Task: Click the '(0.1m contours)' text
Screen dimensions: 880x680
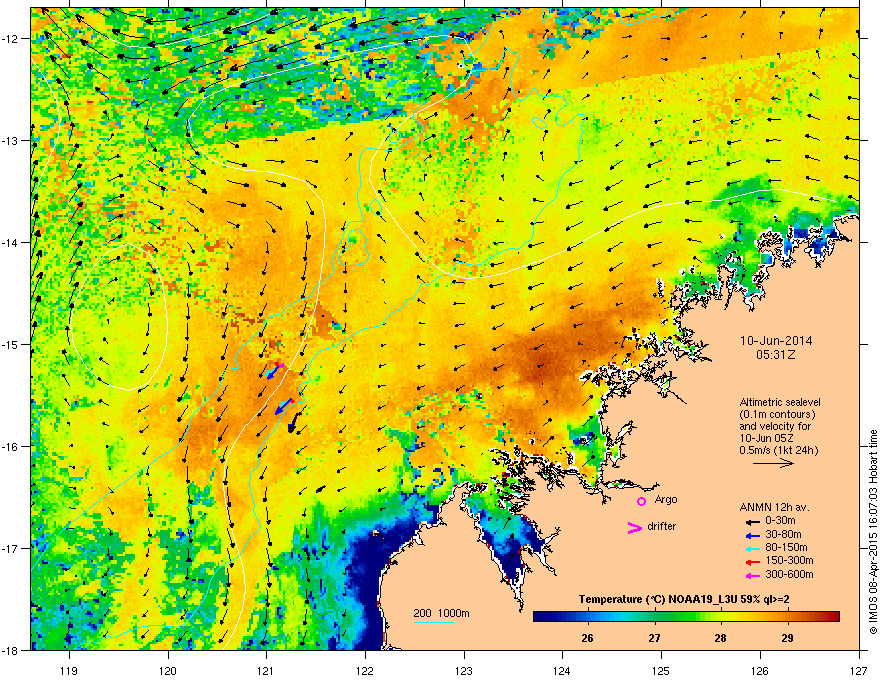Action: tap(777, 415)
